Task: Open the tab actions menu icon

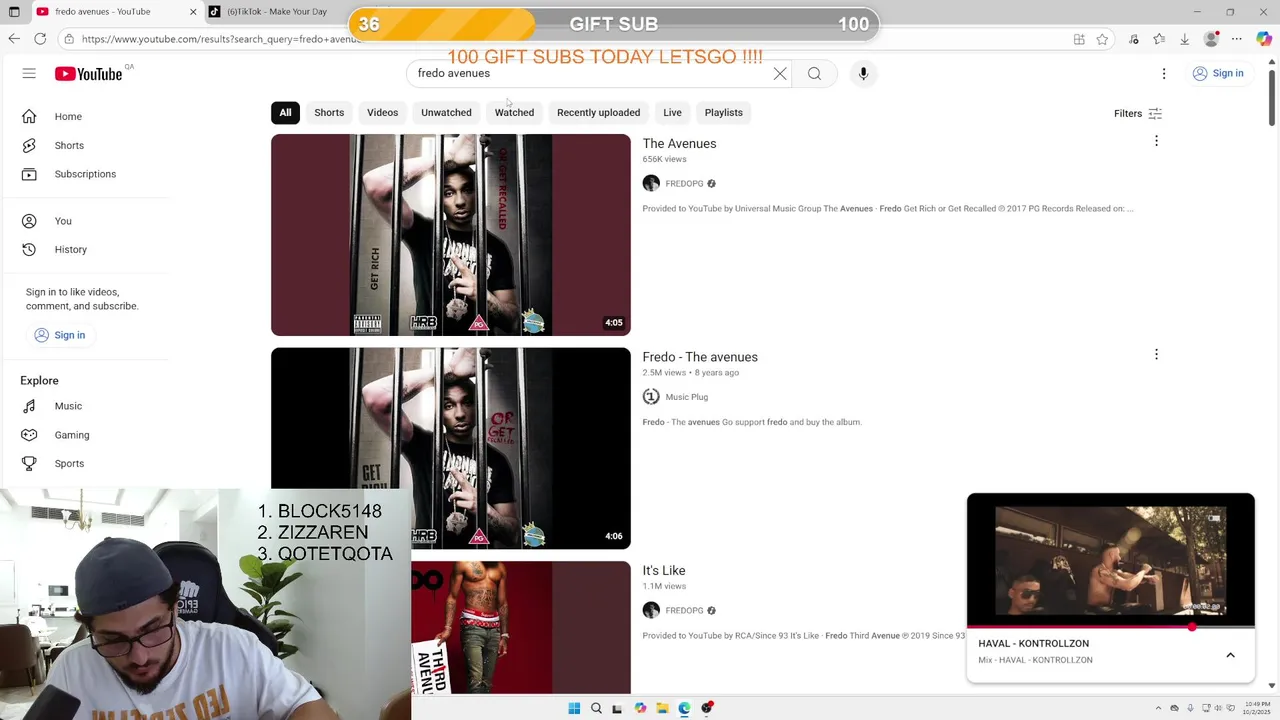Action: point(14,12)
